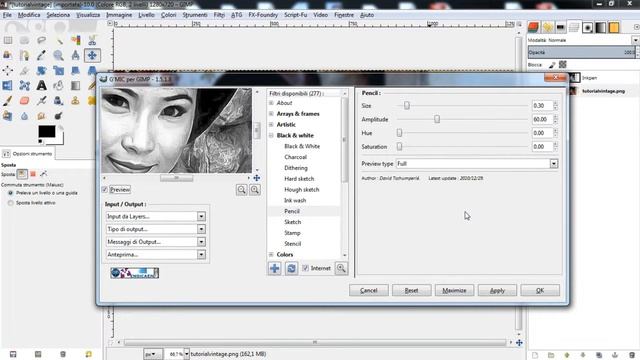Expand the Colors filter category

[271, 254]
